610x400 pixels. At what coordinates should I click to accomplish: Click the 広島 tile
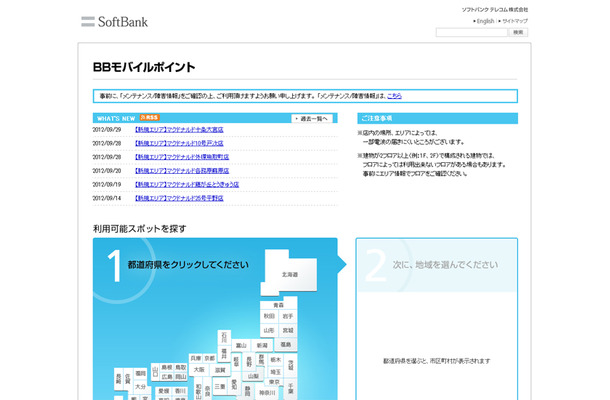167,377
